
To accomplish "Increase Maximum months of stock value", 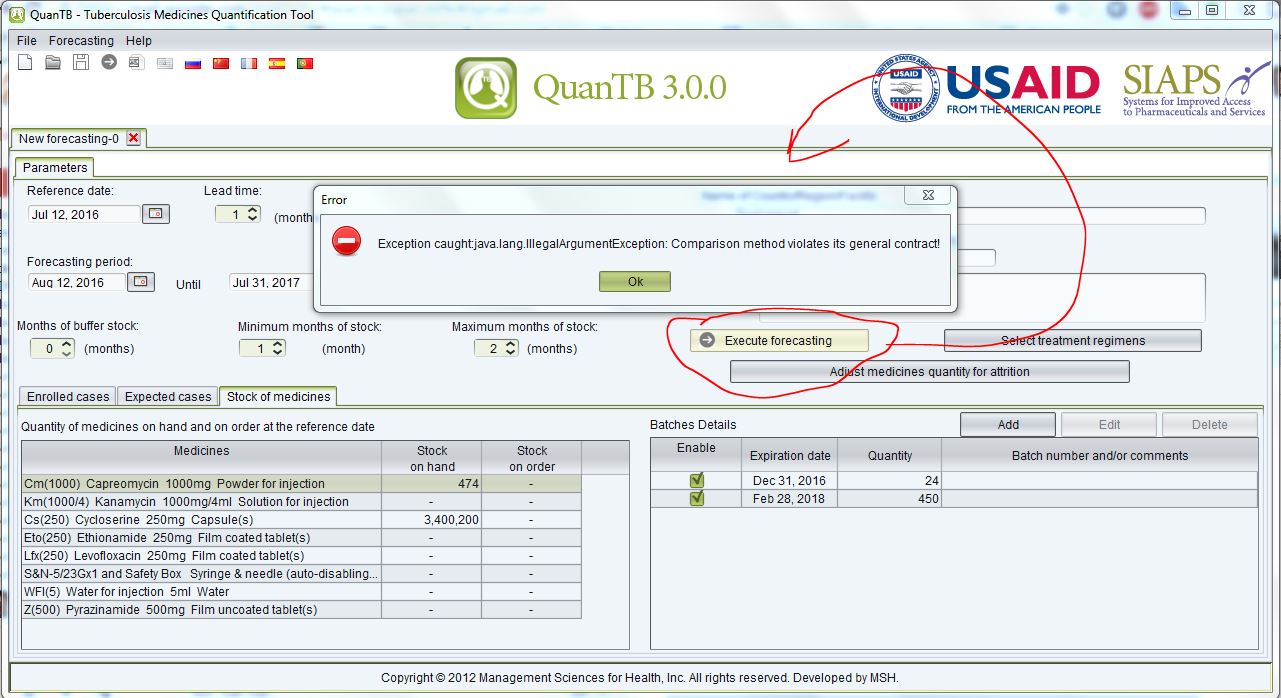I will (x=510, y=344).
